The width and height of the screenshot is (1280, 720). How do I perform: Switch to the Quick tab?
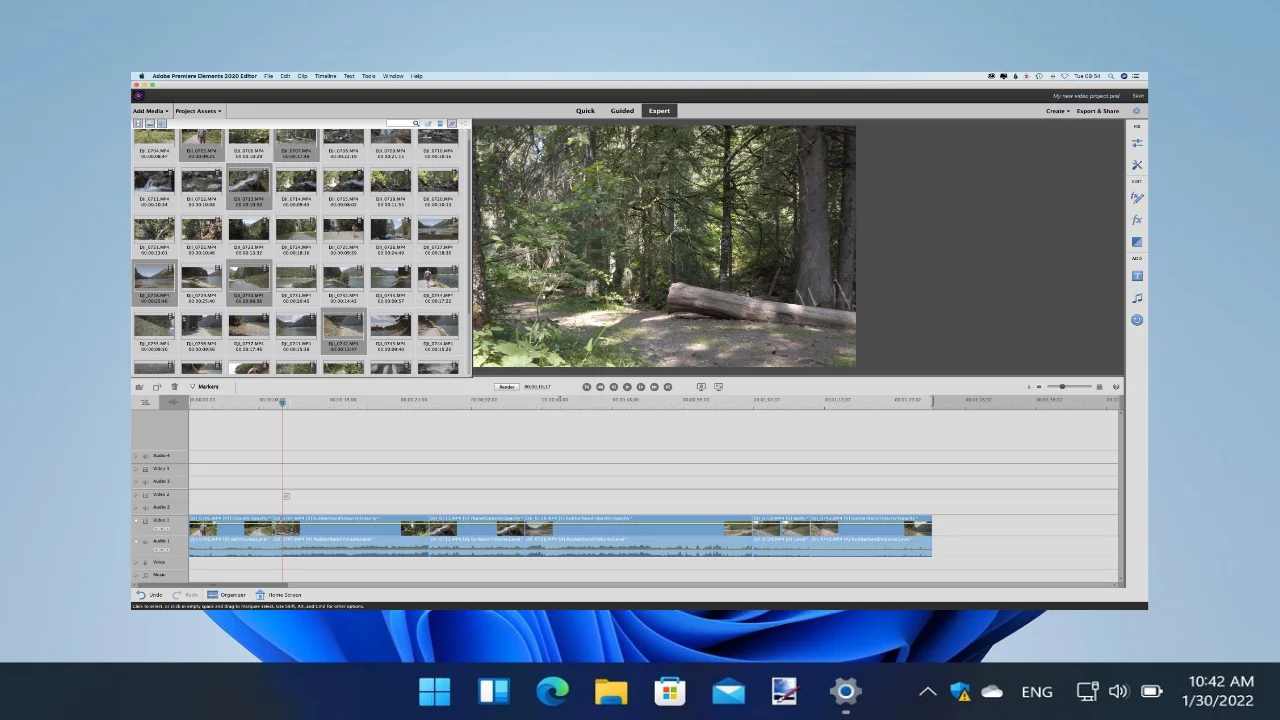(585, 111)
